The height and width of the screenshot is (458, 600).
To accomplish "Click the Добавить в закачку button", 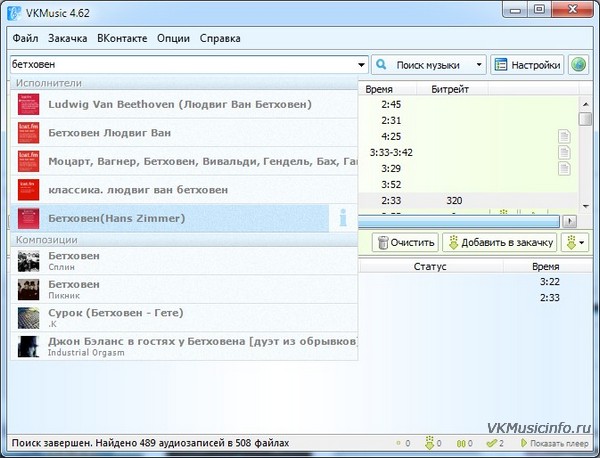I will pos(500,242).
